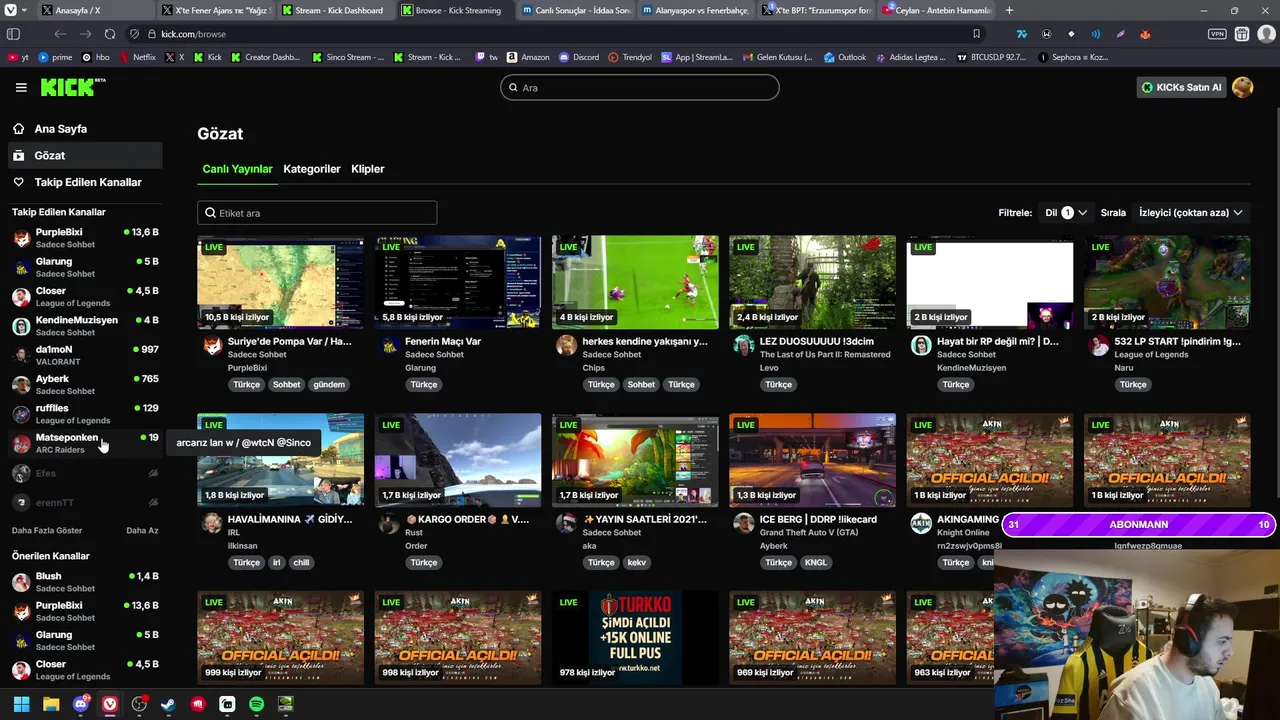1280x720 pixels.
Task: Click Grand Theft Auto V (GTA) category link
Action: [809, 533]
